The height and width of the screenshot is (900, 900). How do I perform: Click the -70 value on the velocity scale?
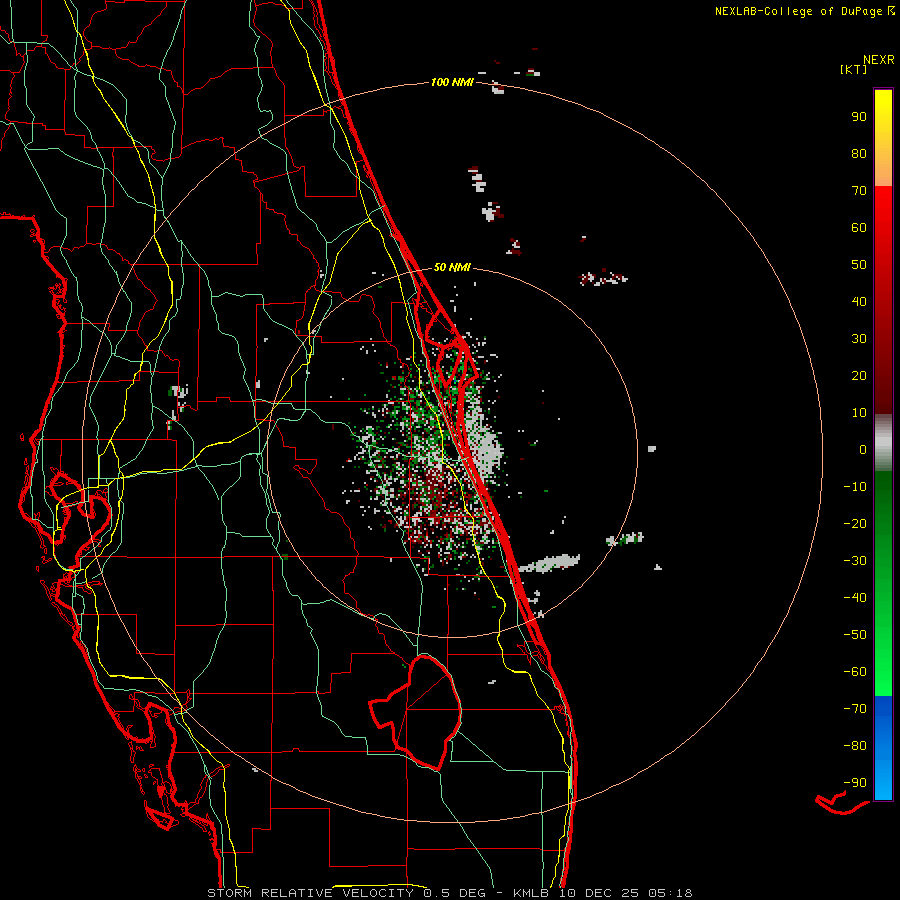pyautogui.click(x=855, y=709)
